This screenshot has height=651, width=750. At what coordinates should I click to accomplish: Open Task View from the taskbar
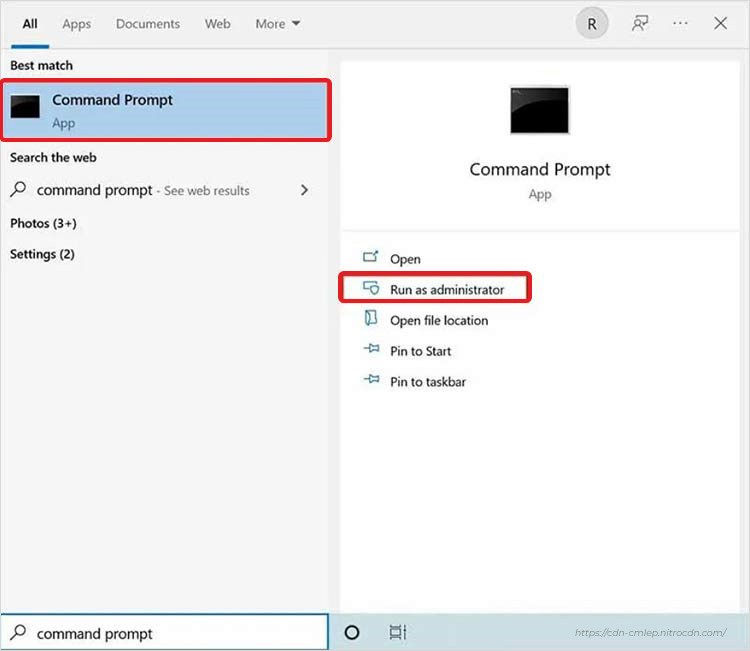pos(397,632)
